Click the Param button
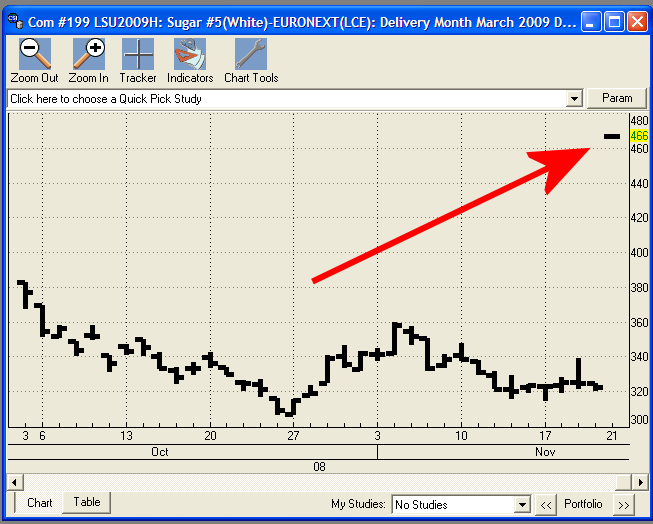 point(617,98)
